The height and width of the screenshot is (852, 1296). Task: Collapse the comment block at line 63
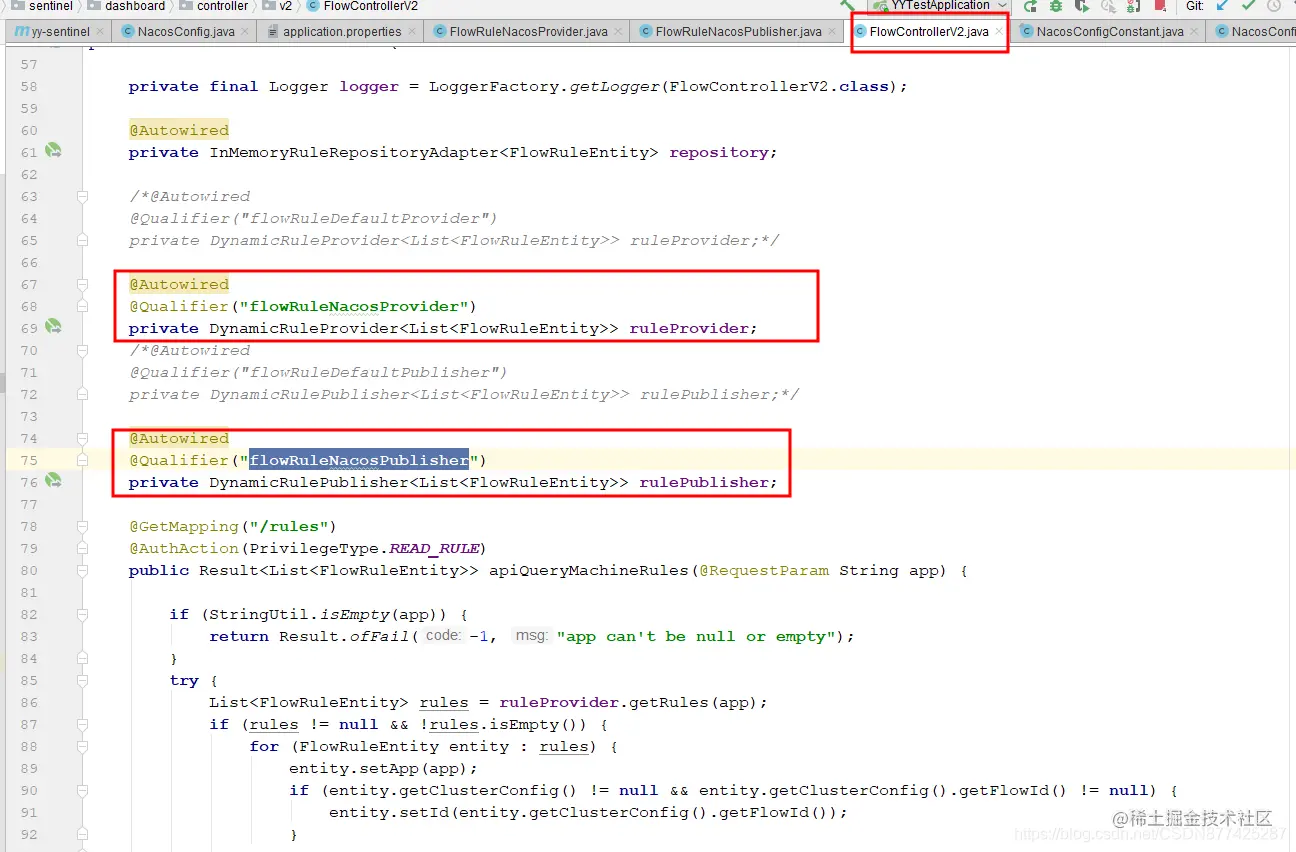tap(83, 196)
